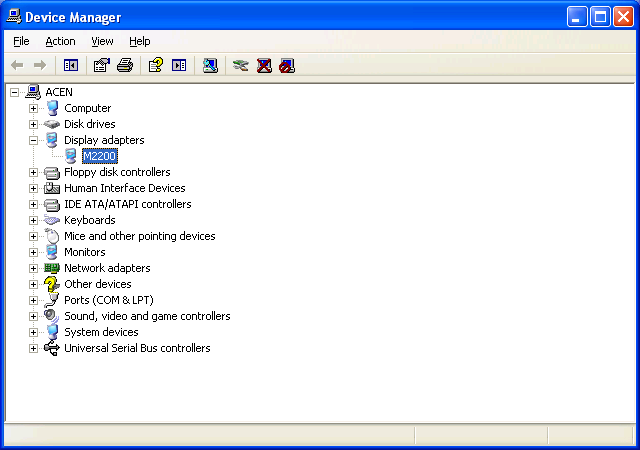Select the M2200 display adapter label

(x=100, y=156)
